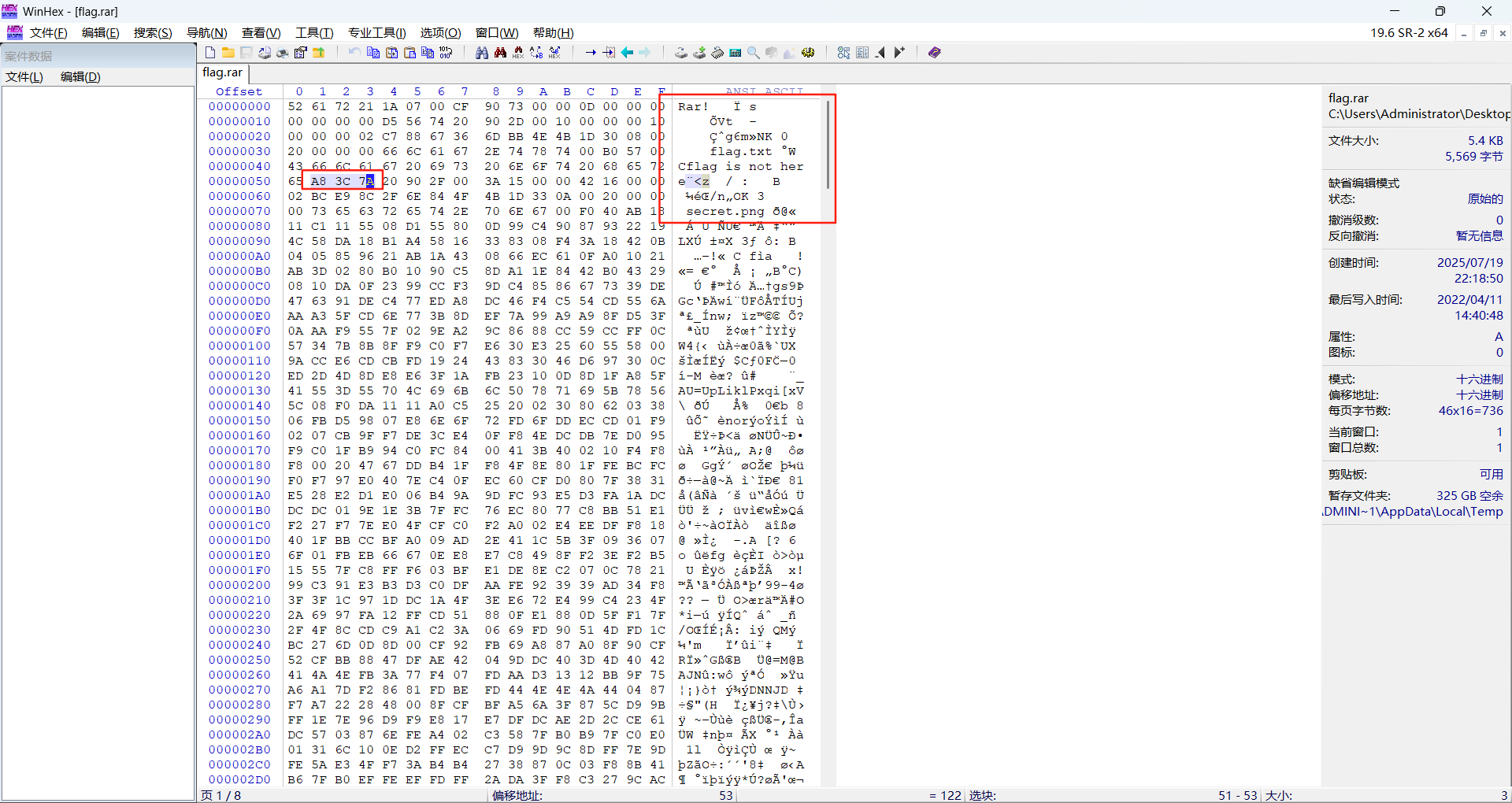Launch the Hex Converter calculator icon
This screenshot has height=803, width=1512.
735,52
